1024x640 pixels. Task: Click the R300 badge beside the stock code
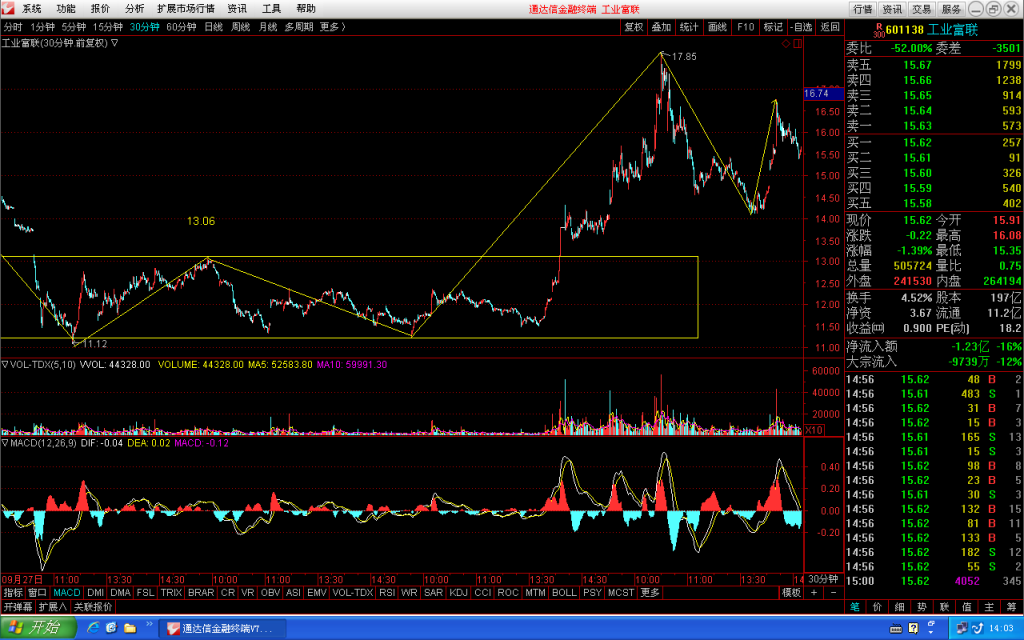pos(879,30)
